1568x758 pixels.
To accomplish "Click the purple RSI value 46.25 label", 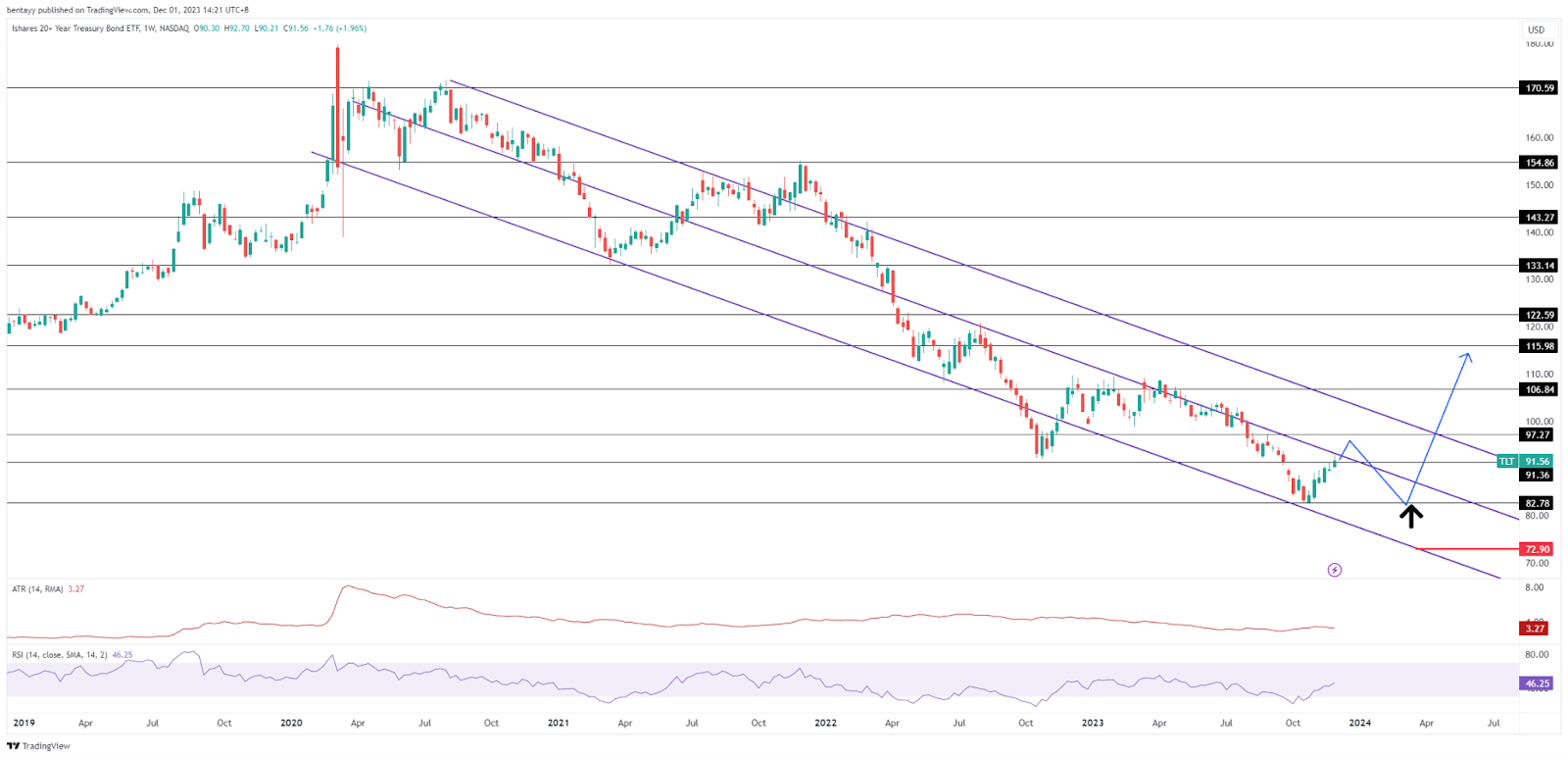I will [1537, 683].
